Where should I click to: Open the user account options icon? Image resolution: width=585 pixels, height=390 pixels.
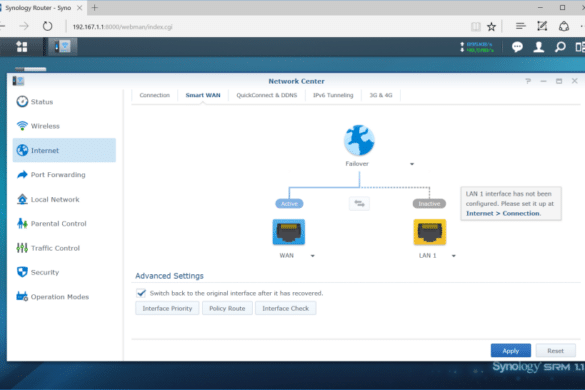pos(538,47)
